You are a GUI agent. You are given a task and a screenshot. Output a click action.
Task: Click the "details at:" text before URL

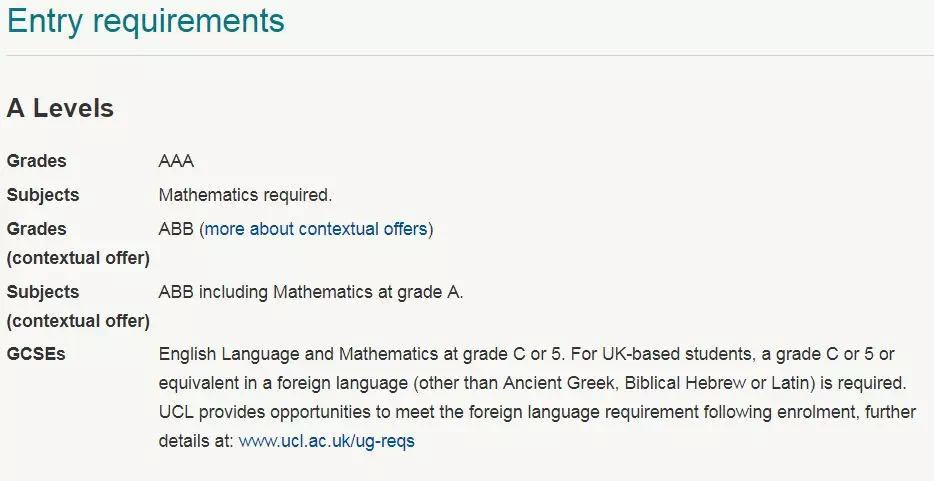[x=196, y=441]
